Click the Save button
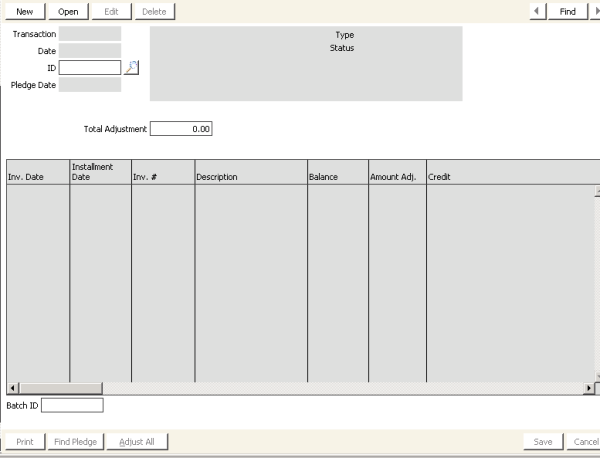Image resolution: width=600 pixels, height=458 pixels. pos(543,442)
